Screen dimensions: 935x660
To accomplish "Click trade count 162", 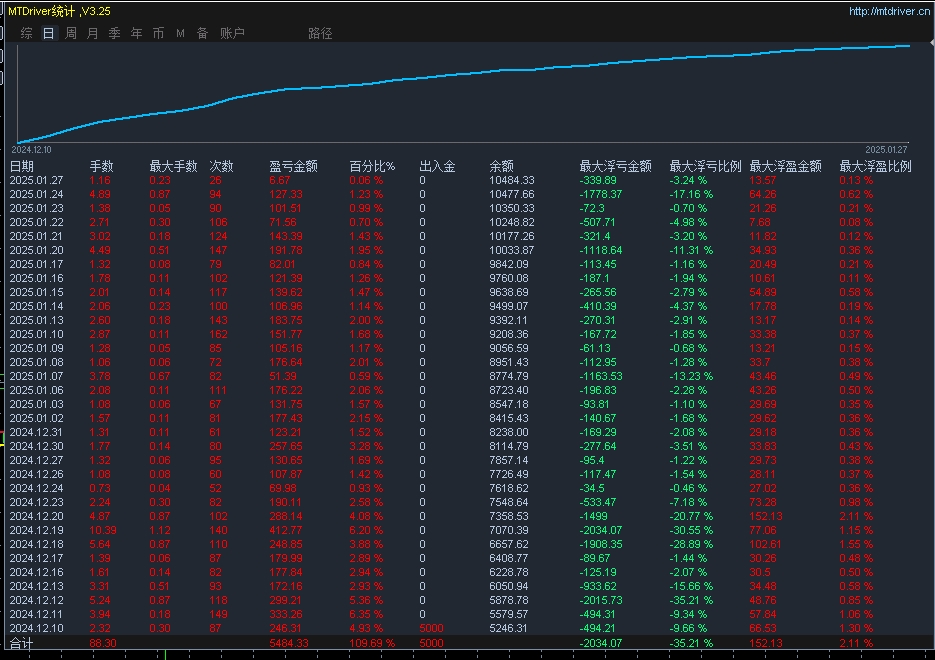I will point(218,334).
